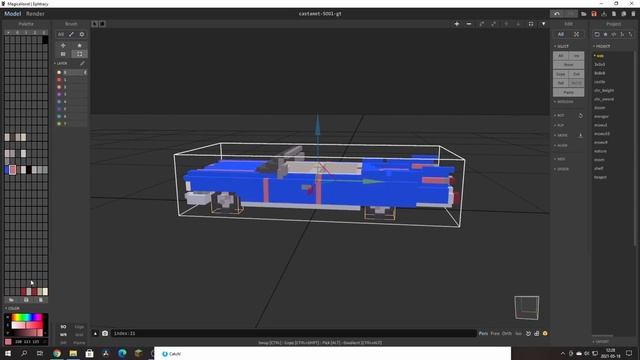
Task: Click the plus icon in viewport toolbar
Action: coord(457,24)
